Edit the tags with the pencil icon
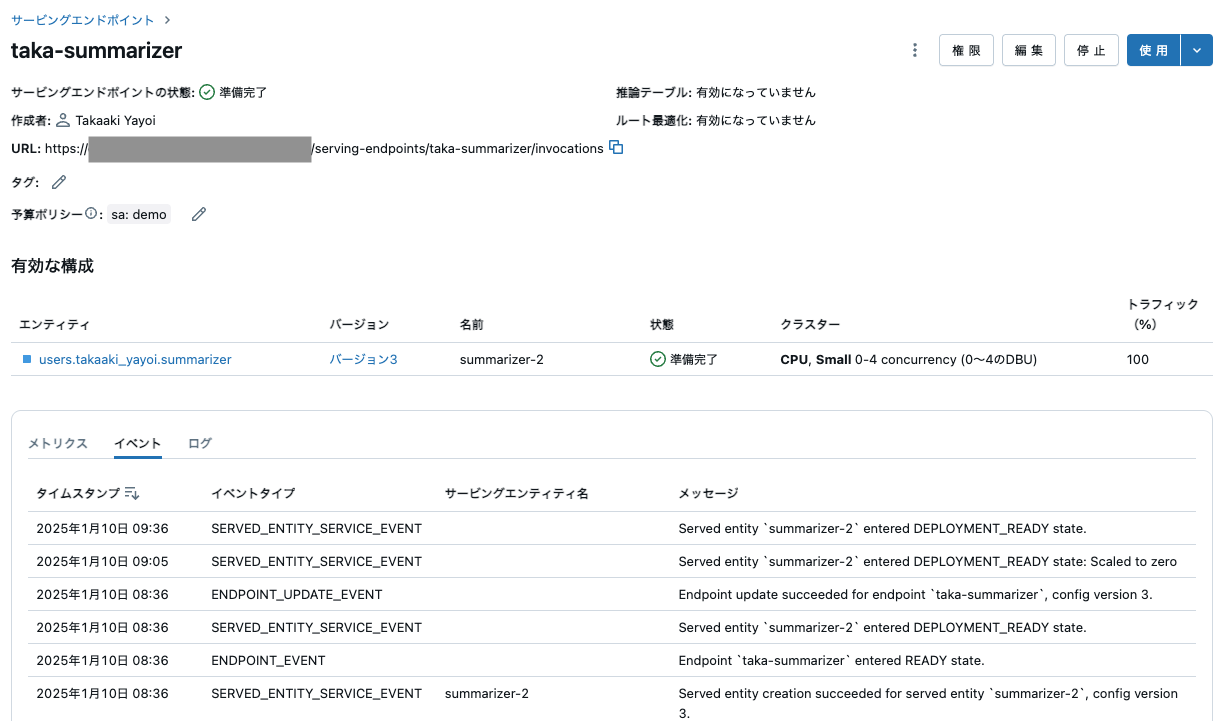Screen dimensions: 1220x721 tap(57, 182)
